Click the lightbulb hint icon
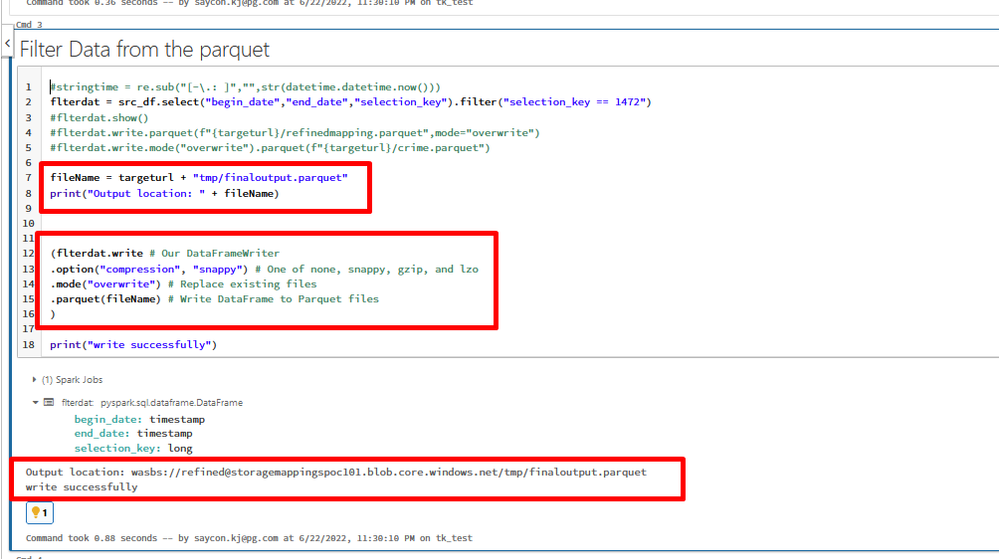This screenshot has width=999, height=559. click(x=39, y=513)
